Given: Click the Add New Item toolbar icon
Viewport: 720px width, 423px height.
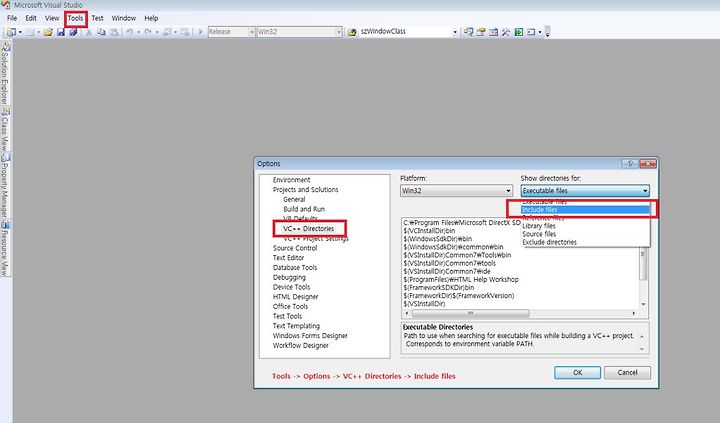Looking at the screenshot, I should 30,32.
